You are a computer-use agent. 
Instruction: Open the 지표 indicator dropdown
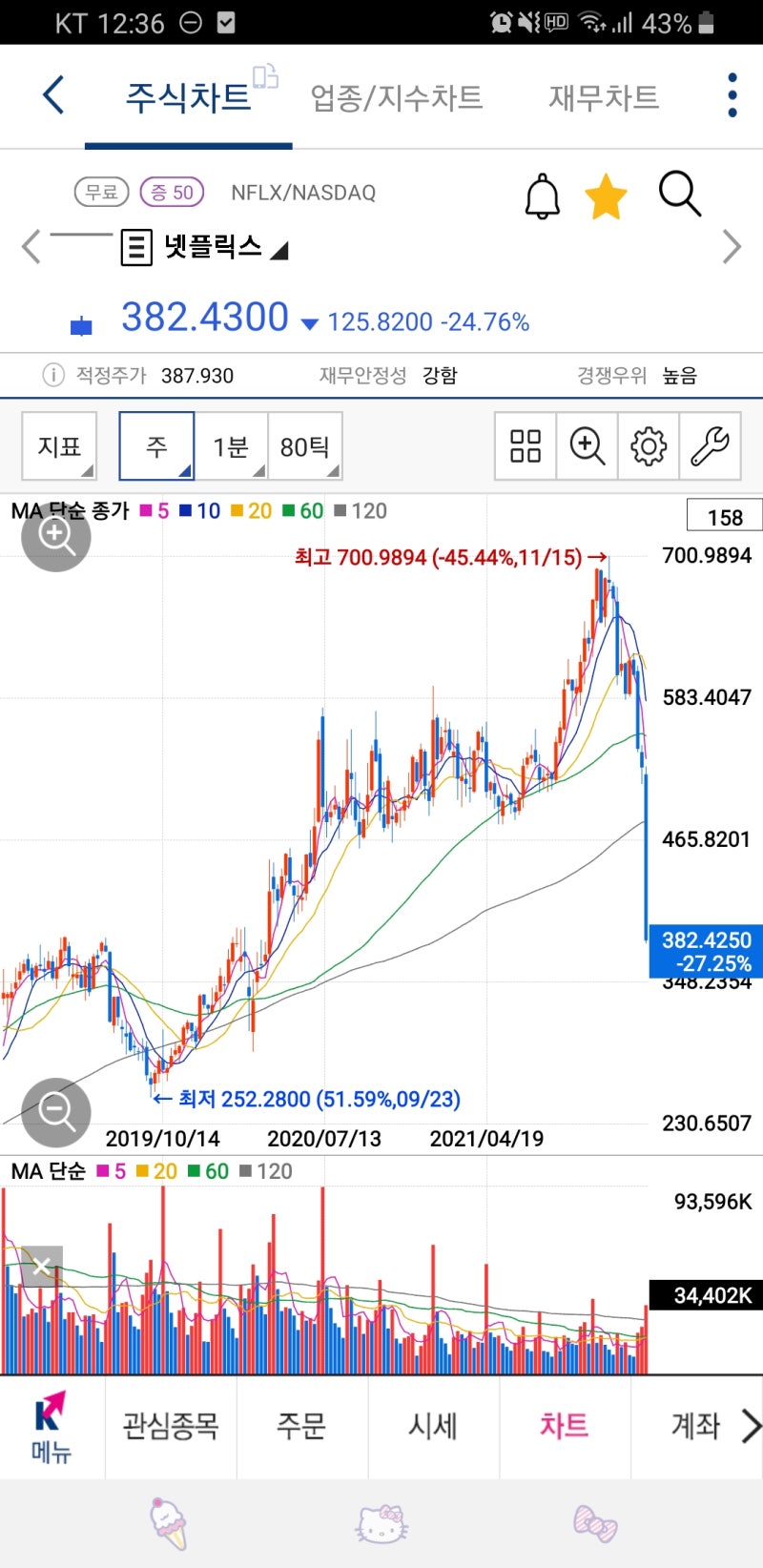point(59,445)
